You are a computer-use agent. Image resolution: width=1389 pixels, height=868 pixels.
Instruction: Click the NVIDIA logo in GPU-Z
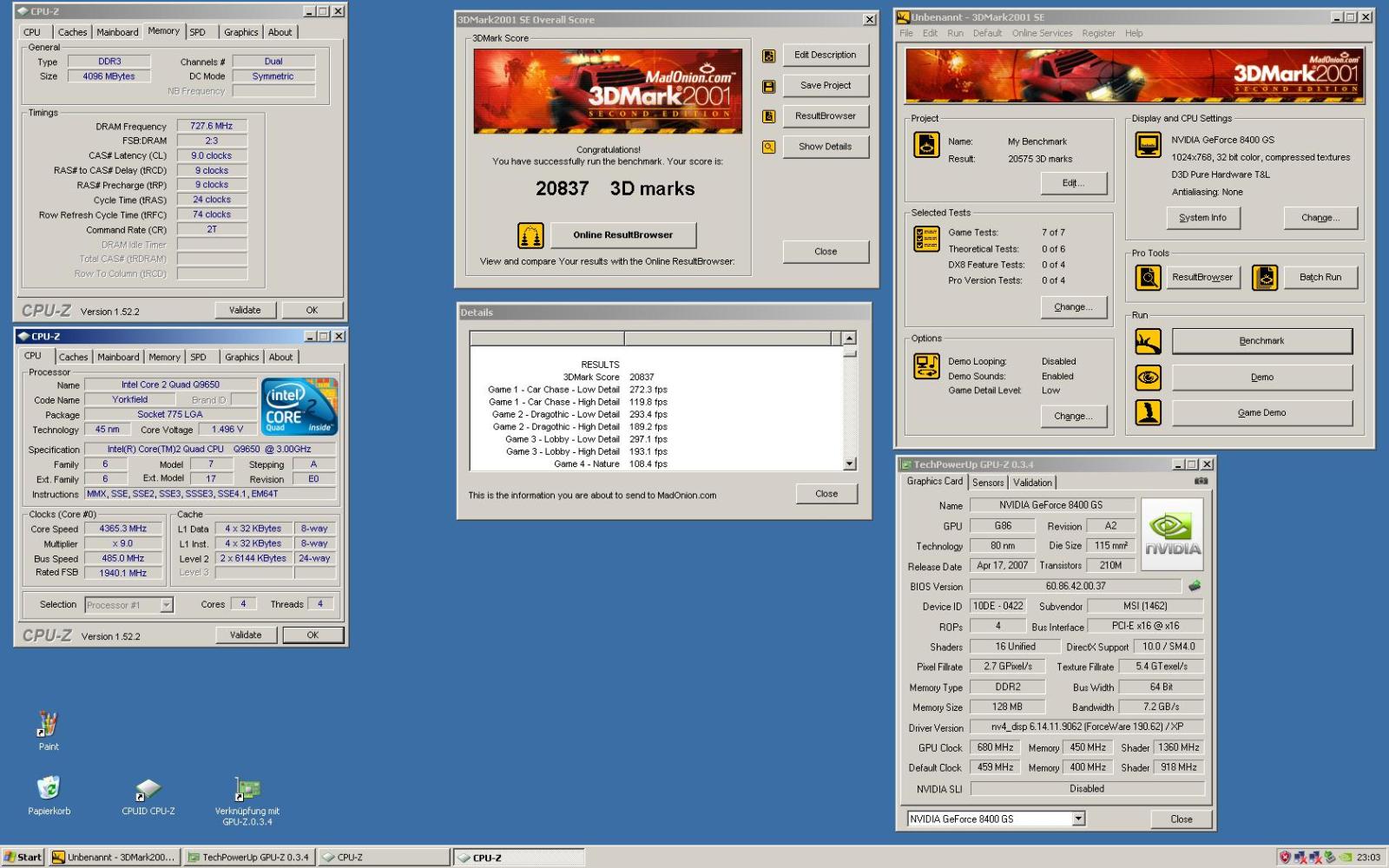(x=1172, y=534)
